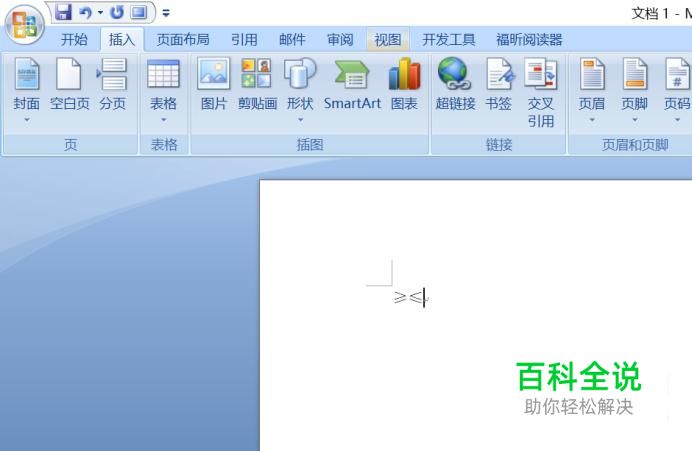Insert a SmartArt graphic
The width and height of the screenshot is (692, 451).
(x=352, y=84)
